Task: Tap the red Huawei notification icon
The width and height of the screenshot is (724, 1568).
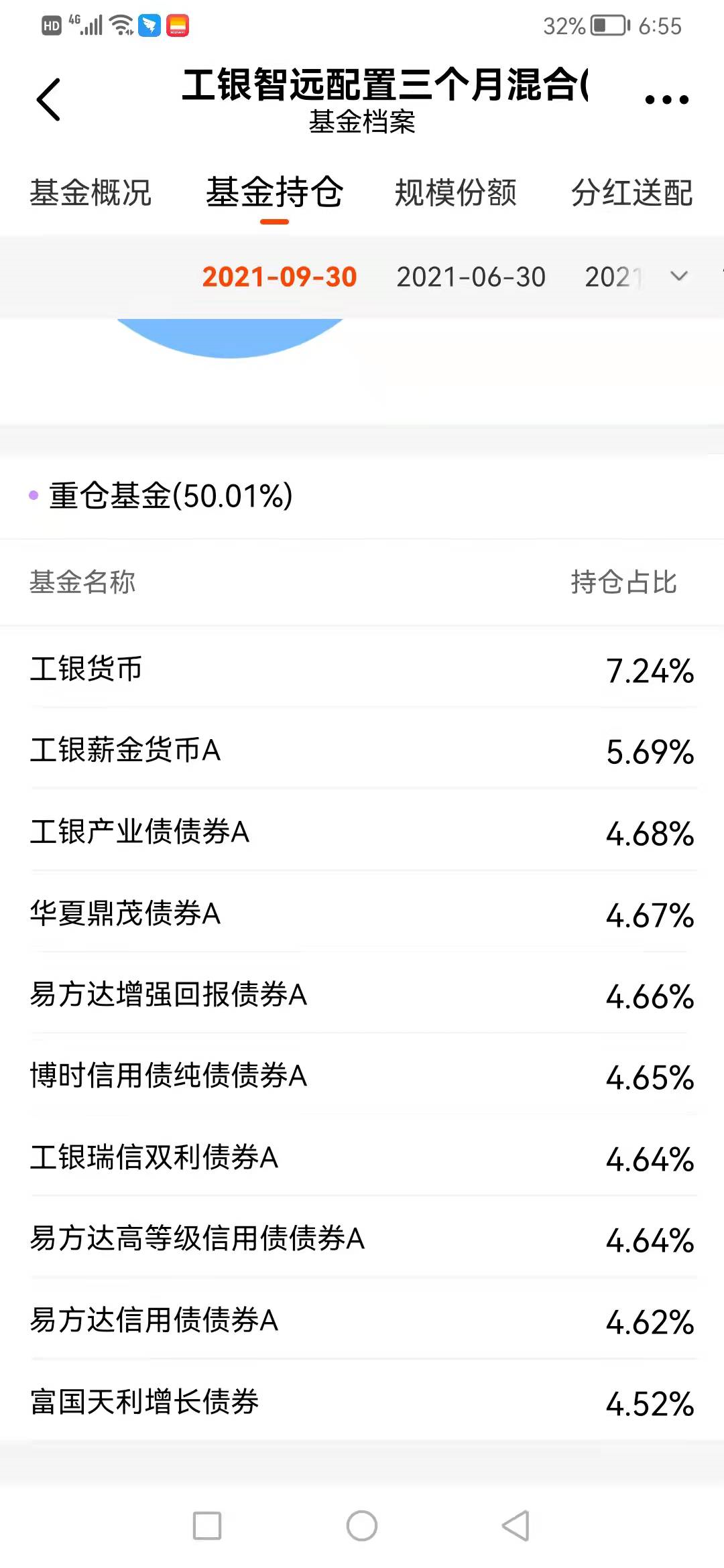Action: click(x=178, y=25)
